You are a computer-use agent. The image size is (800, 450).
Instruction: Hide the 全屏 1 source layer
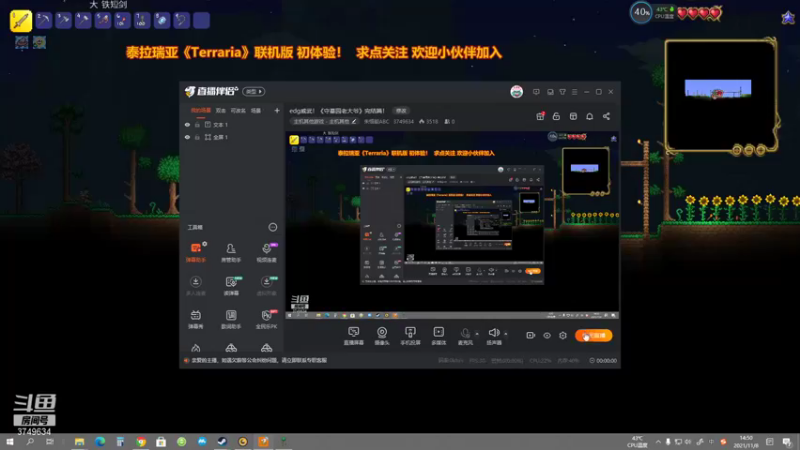[x=187, y=137]
